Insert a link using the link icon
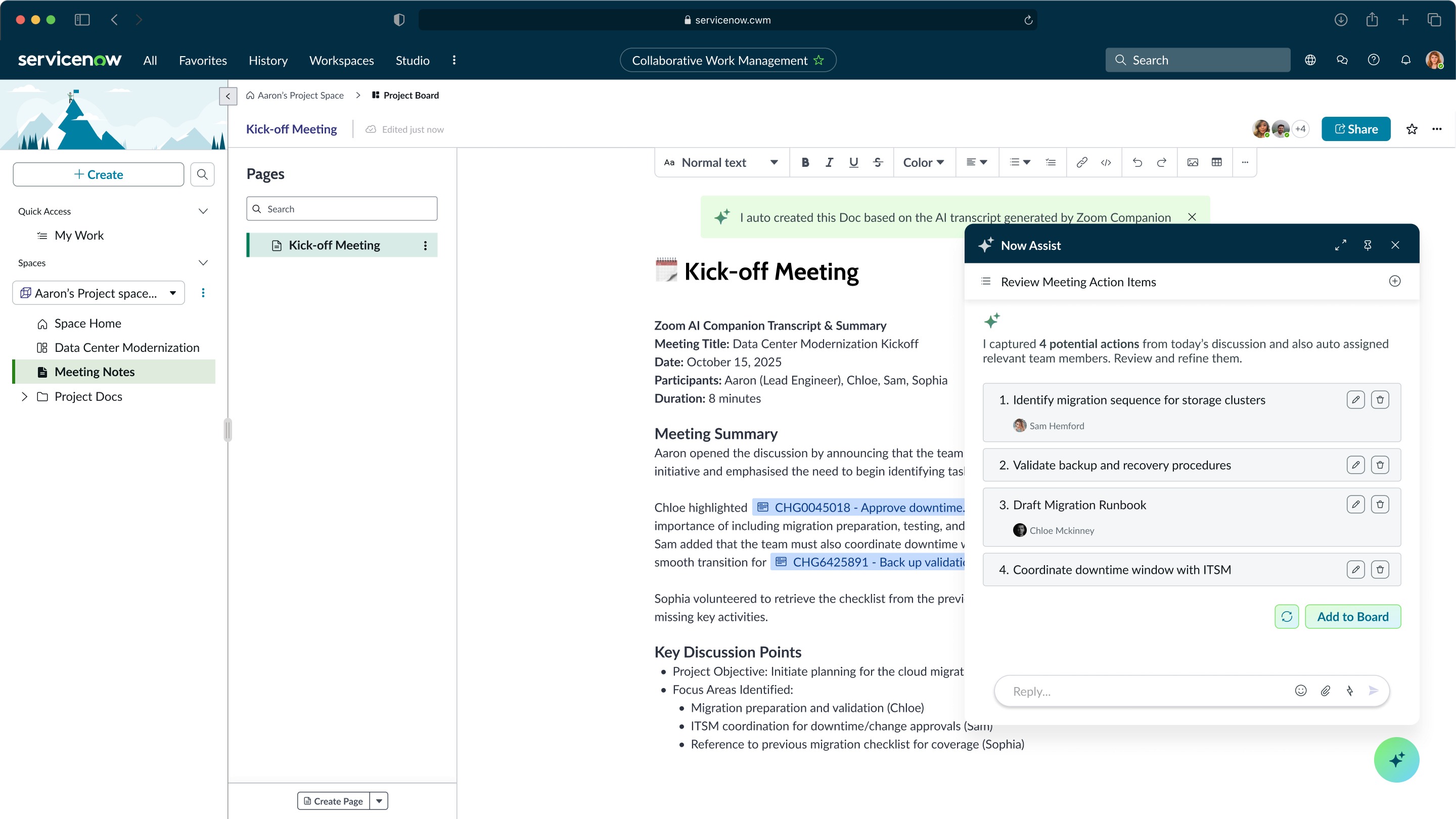Viewport: 1456px width, 819px height. tap(1082, 163)
